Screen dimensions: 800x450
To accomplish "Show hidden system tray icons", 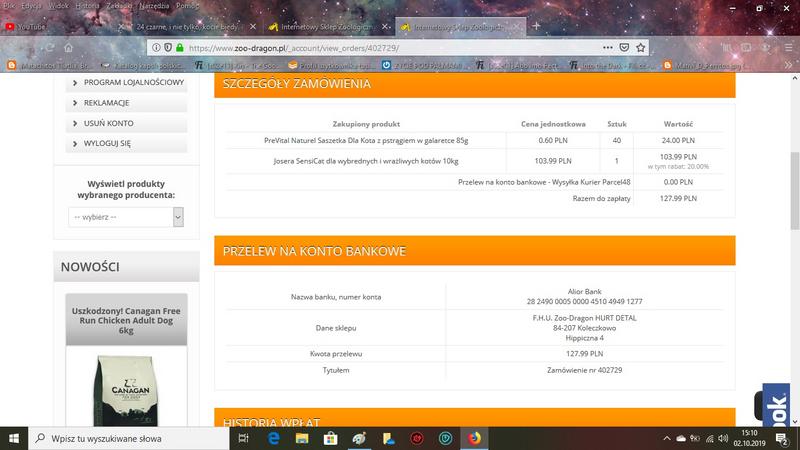I will point(667,438).
